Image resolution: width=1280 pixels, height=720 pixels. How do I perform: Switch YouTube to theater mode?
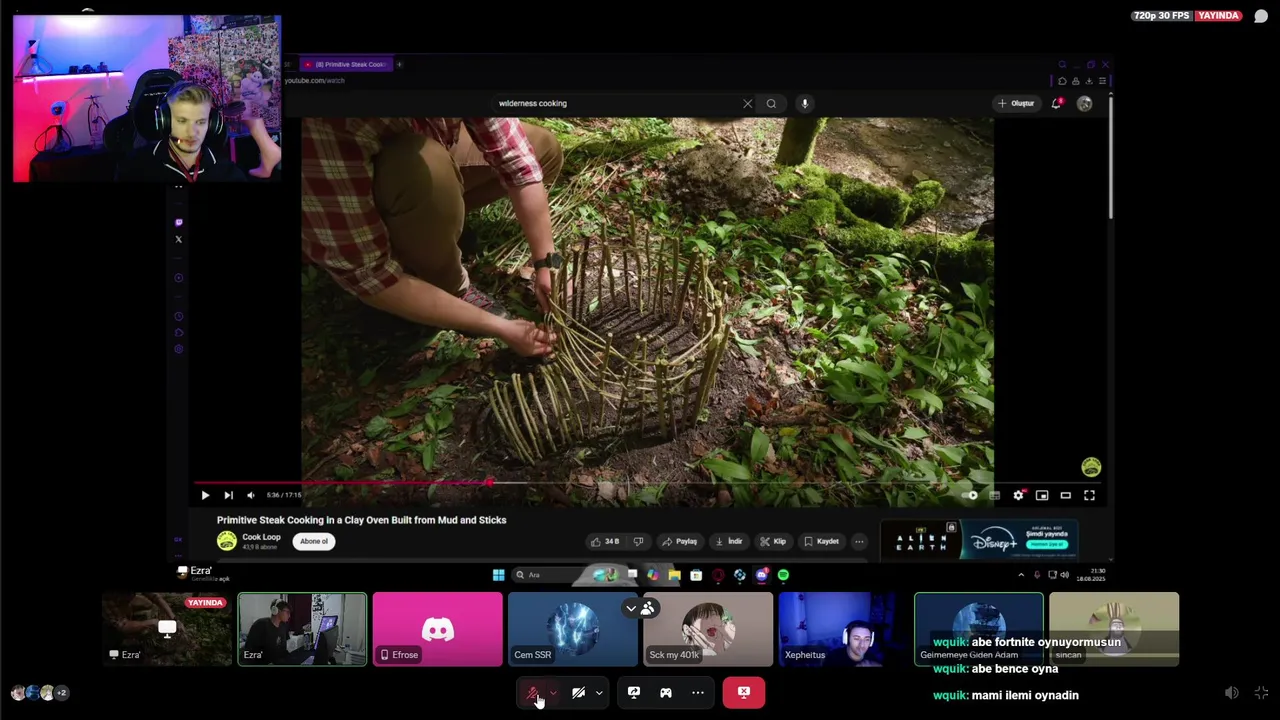pyautogui.click(x=1066, y=495)
